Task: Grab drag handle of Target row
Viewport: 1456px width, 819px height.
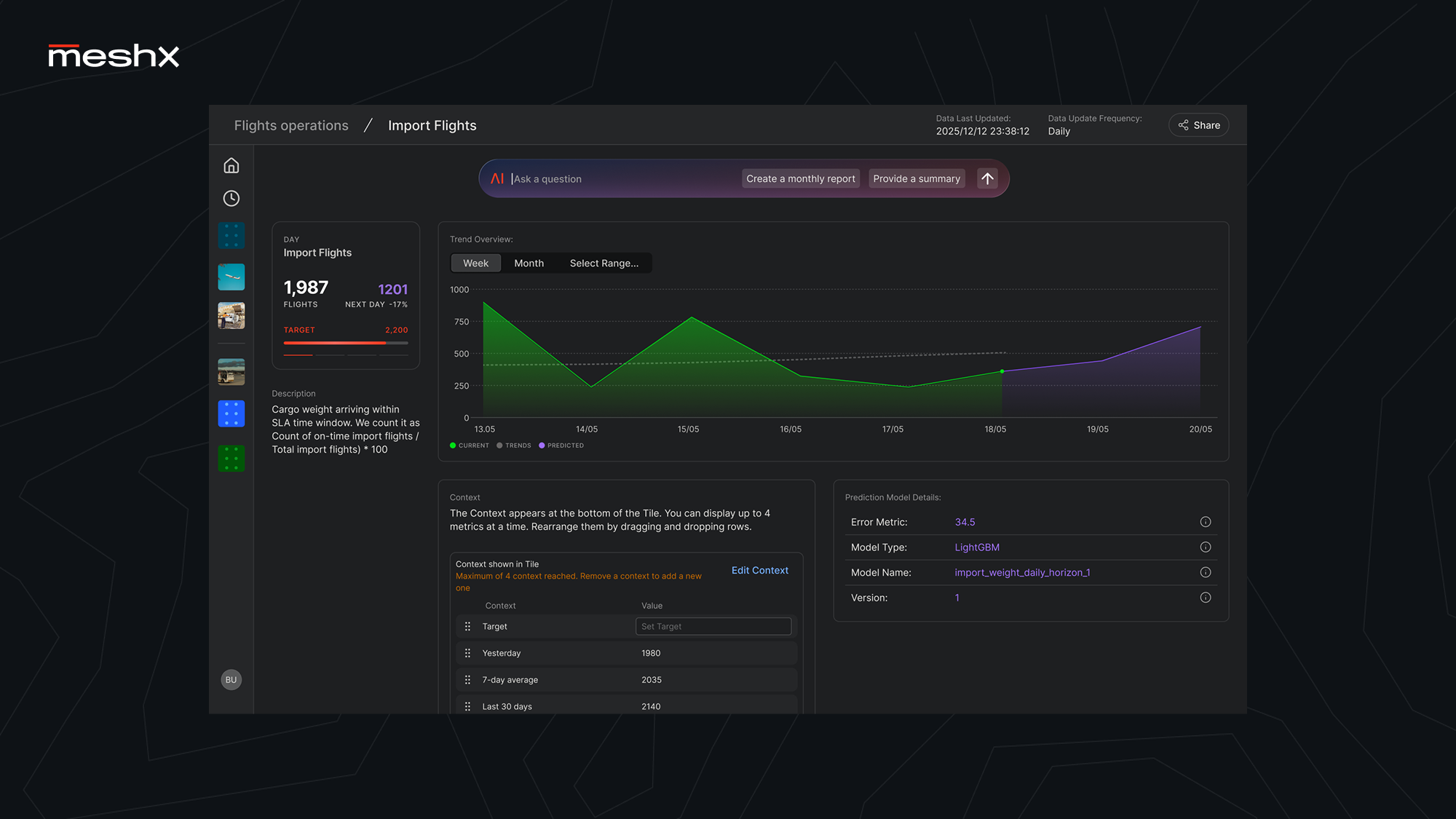Action: pos(467,626)
